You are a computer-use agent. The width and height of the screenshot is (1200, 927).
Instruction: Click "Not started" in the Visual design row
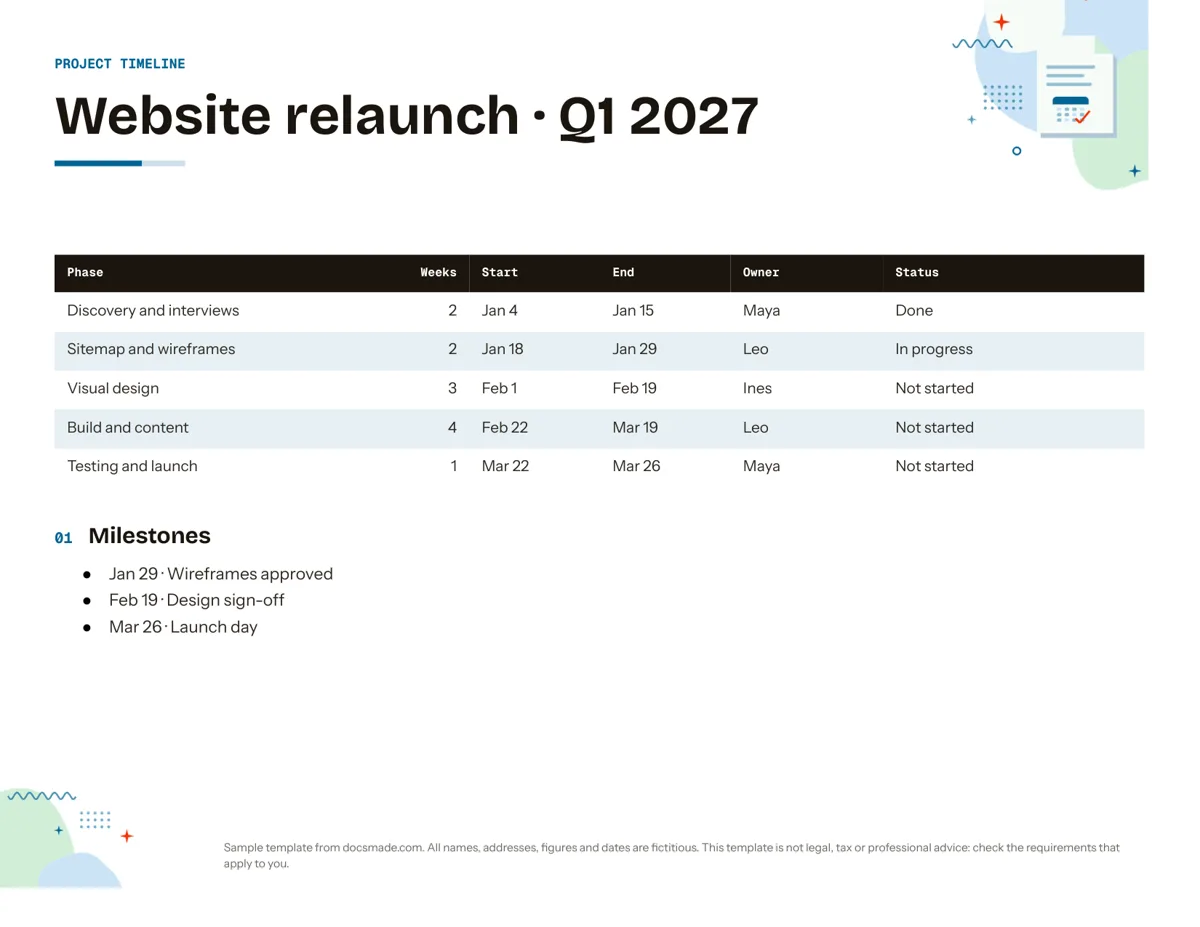coord(935,389)
